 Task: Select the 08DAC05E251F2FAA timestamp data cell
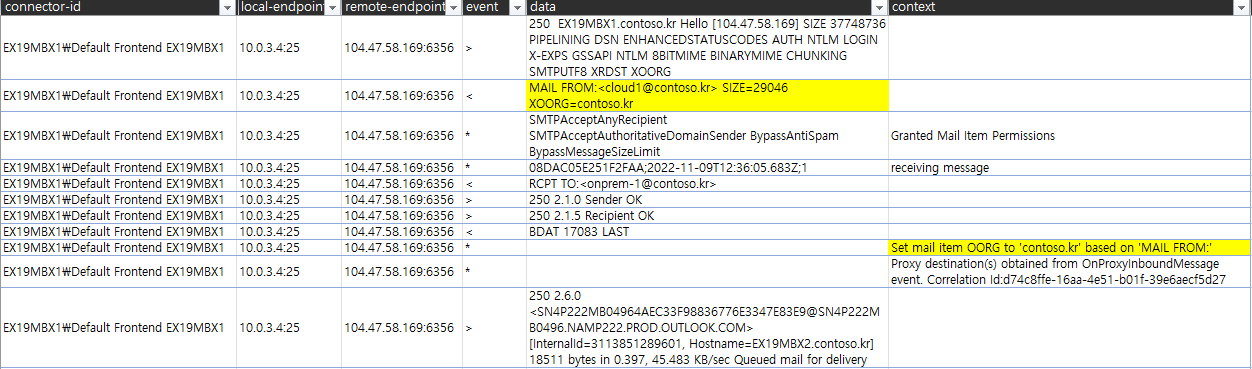pos(707,167)
